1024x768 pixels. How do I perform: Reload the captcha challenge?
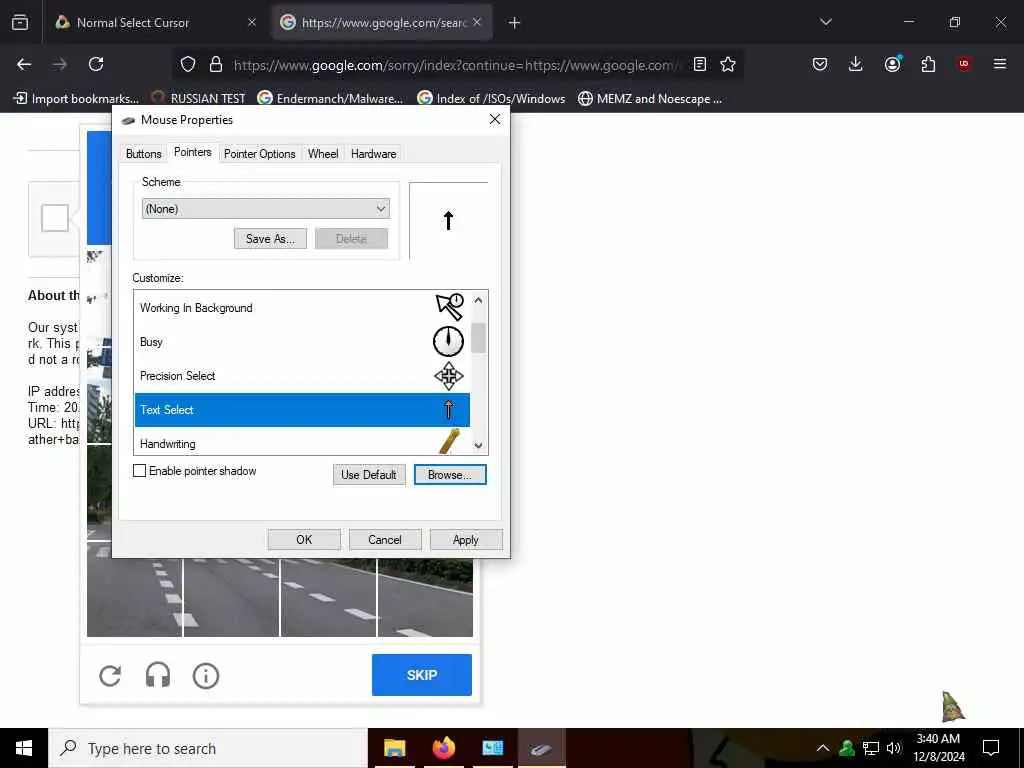pyautogui.click(x=110, y=675)
